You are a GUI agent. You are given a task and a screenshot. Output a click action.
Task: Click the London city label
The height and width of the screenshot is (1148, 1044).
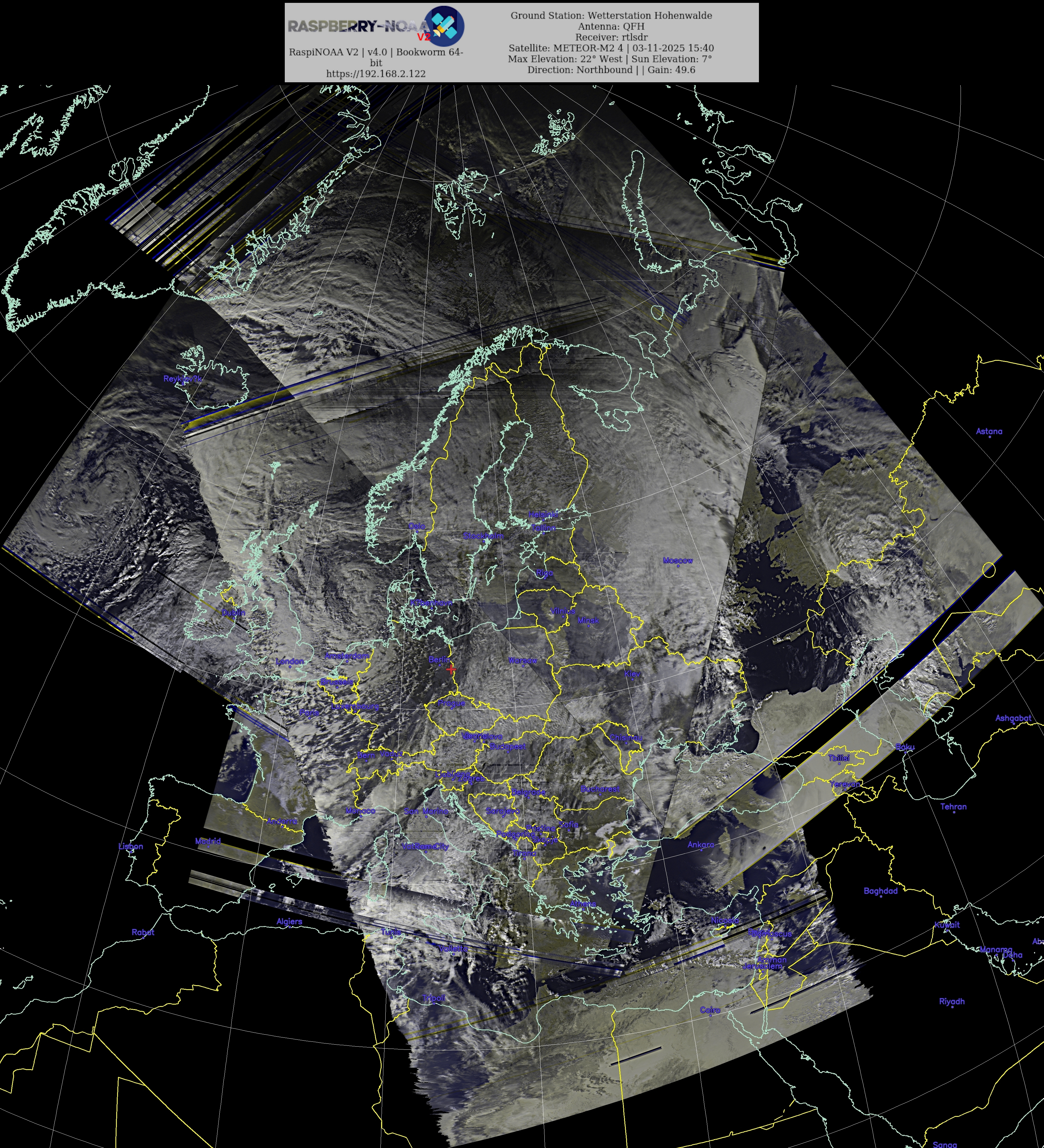(x=289, y=661)
